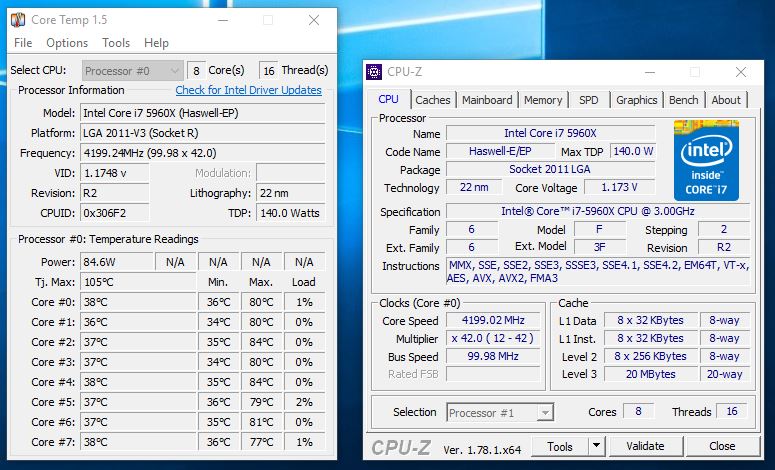Screen dimensions: 775x470
Task: Click the Frequency field 4199.24MHz
Action: pos(203,153)
